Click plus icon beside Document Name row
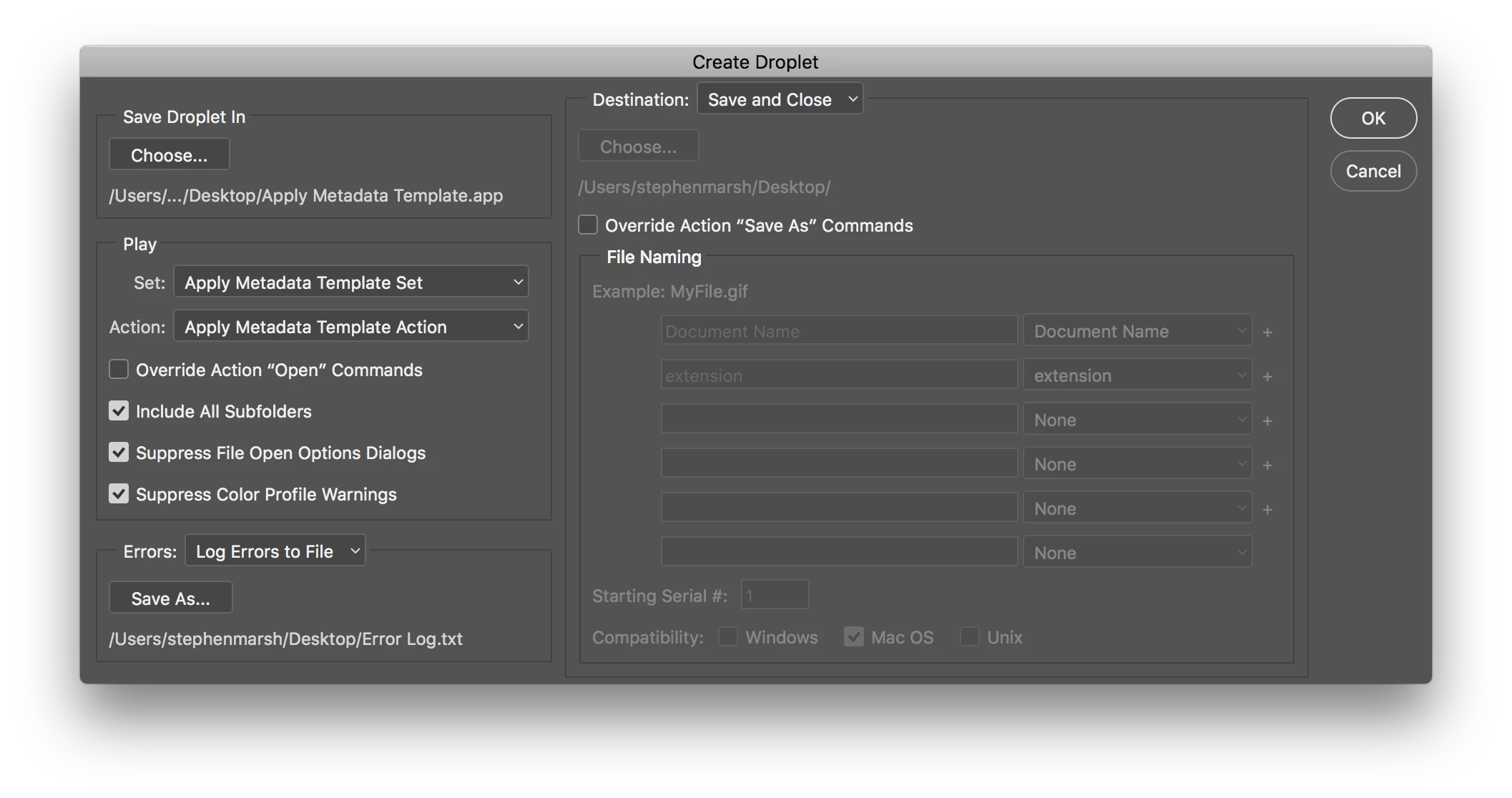Screen dimensions: 1512x798 tap(1267, 332)
